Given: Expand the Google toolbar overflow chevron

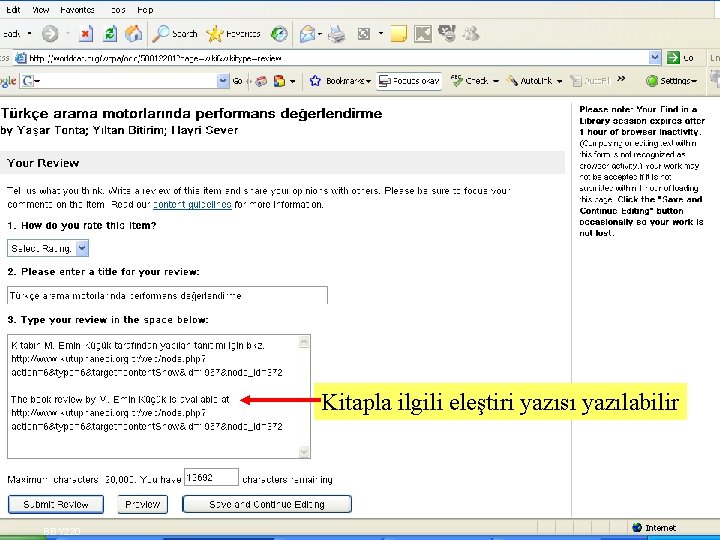Looking at the screenshot, I should pyautogui.click(x=621, y=79).
